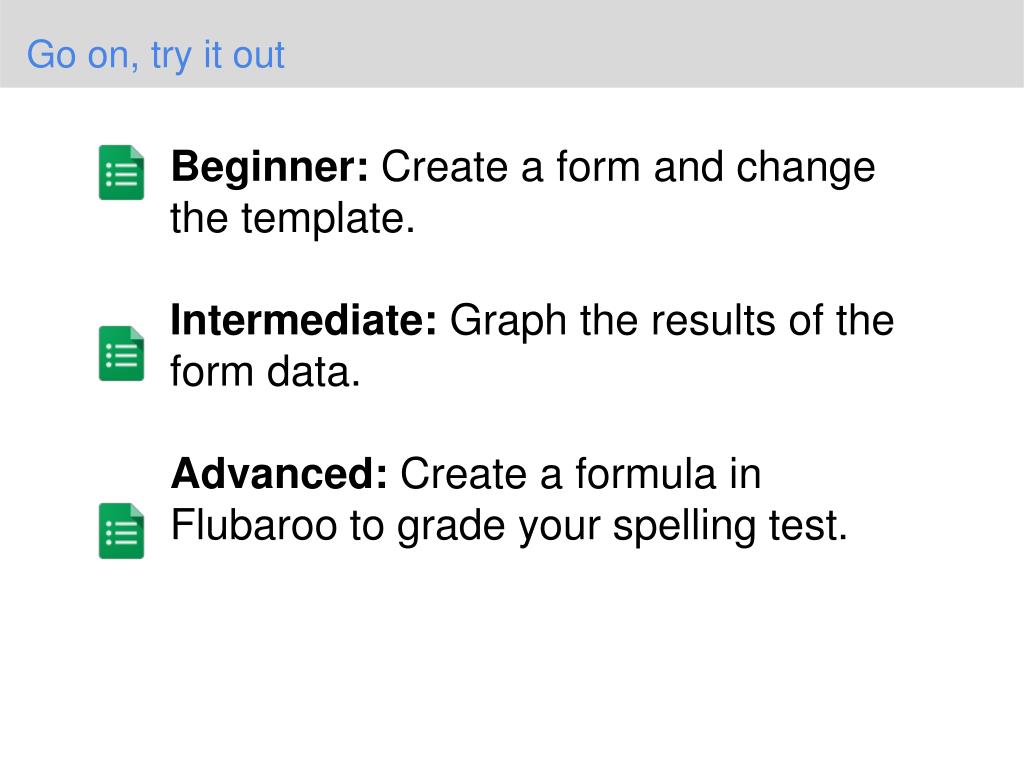1024x768 pixels.
Task: Click the words 'form data.'
Action: pyautogui.click(x=265, y=372)
